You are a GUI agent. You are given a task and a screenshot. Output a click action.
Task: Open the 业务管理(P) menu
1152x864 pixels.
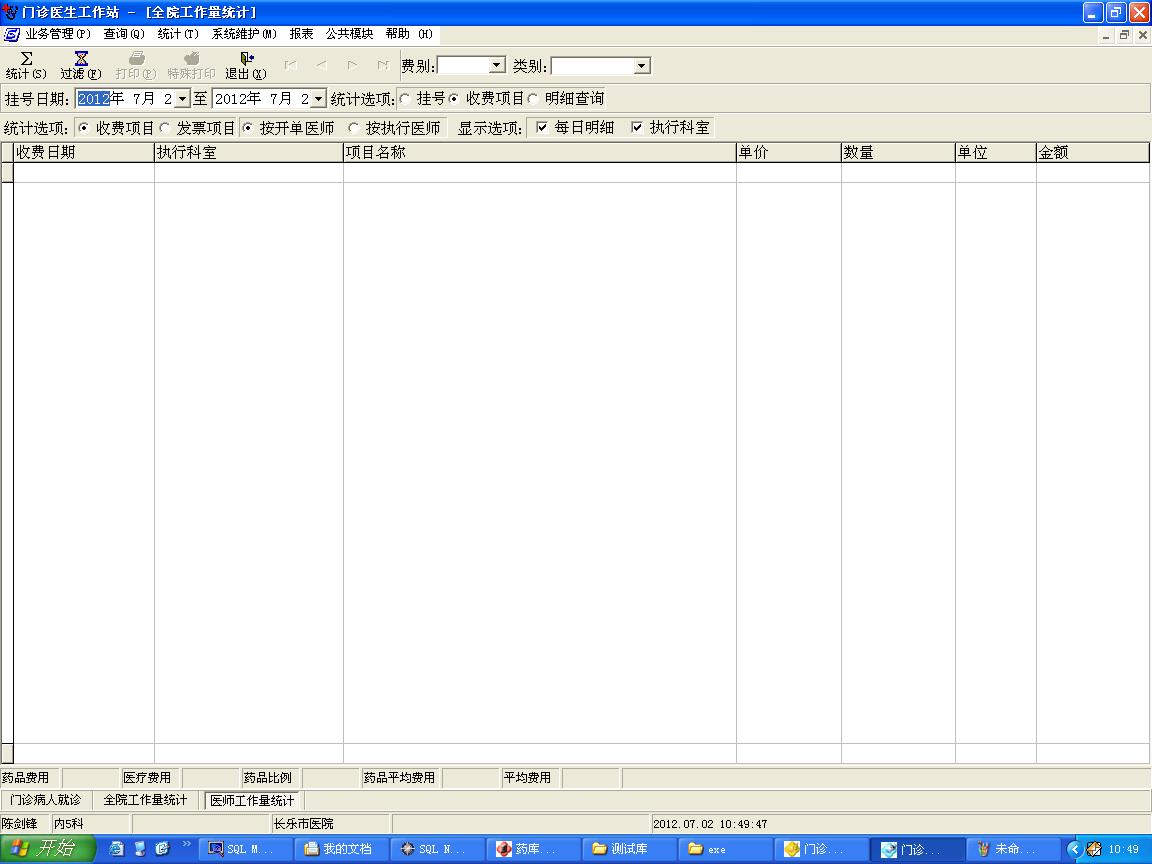pyautogui.click(x=58, y=34)
